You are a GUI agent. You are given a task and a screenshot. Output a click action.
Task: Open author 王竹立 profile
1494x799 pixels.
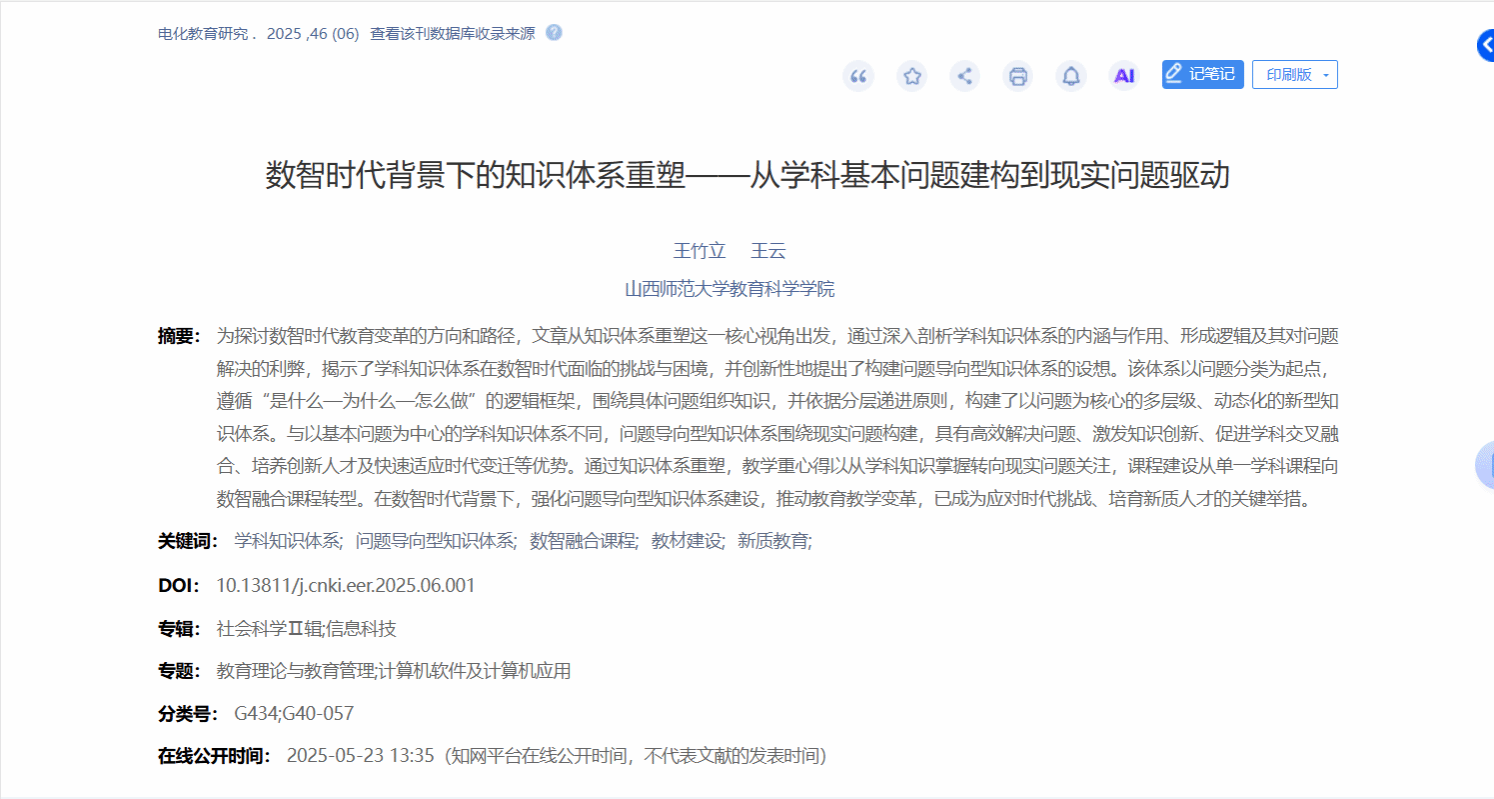click(699, 251)
